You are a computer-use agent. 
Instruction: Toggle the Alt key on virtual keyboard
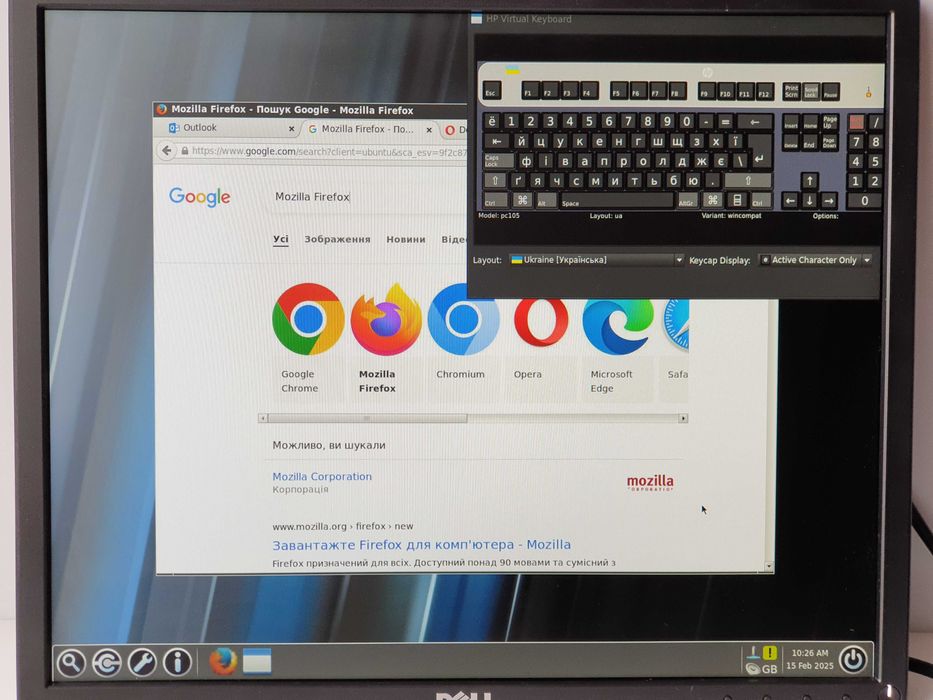click(546, 201)
